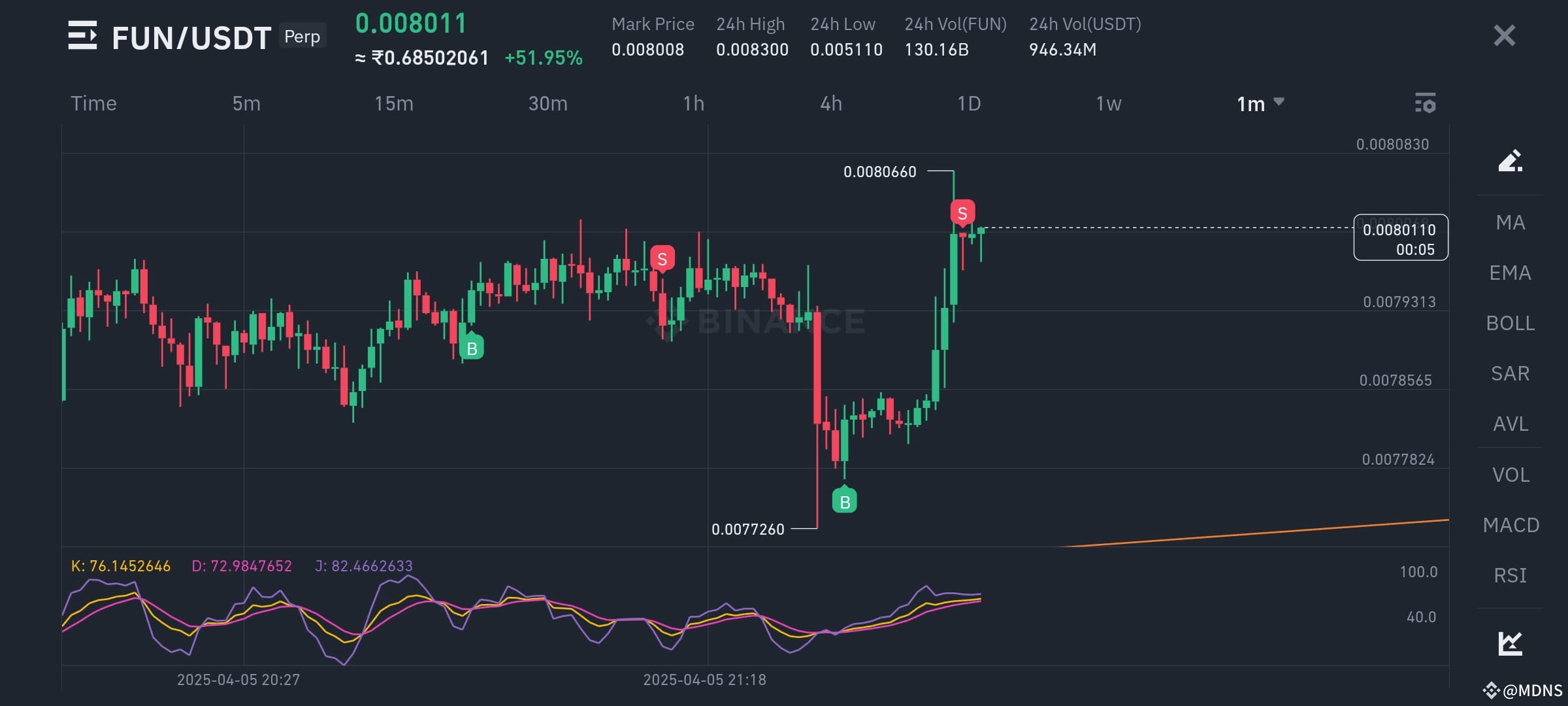The width and height of the screenshot is (1568, 706).
Task: Click the 24h High value 0.008300
Action: (752, 50)
